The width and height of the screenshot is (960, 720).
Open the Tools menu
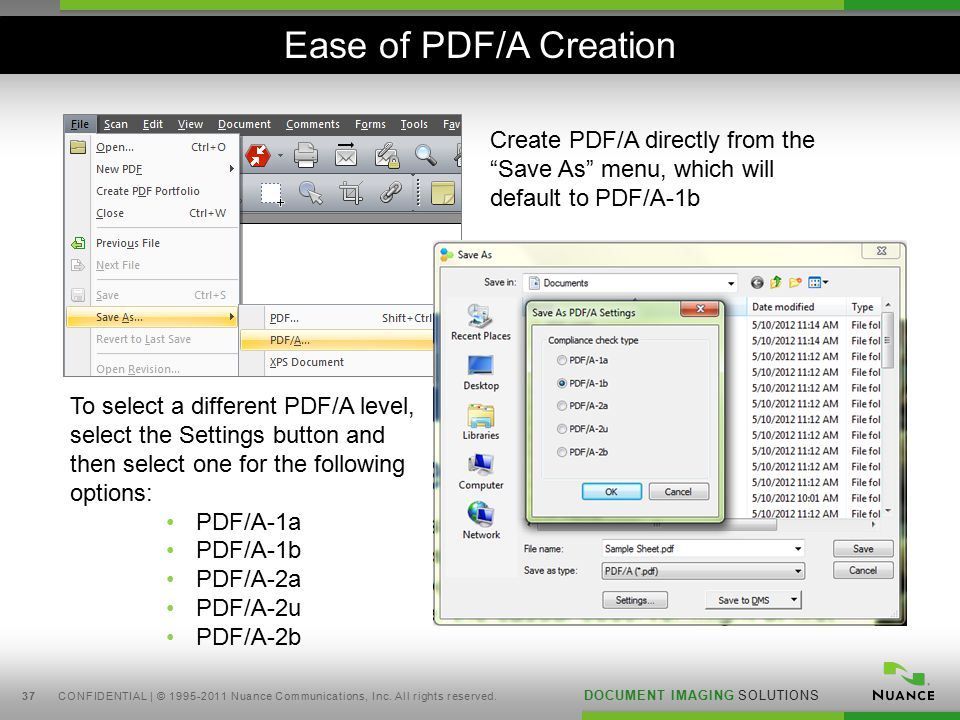414,124
